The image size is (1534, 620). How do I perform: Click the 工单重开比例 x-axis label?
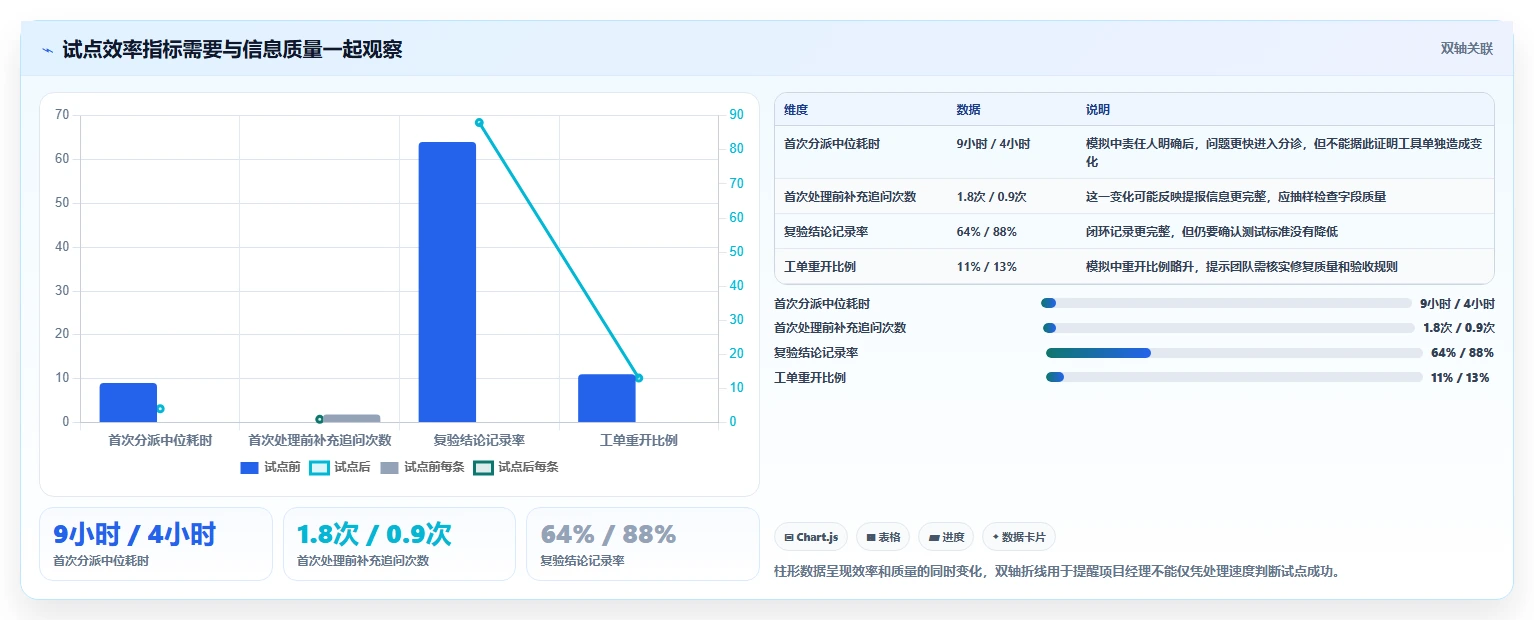pos(639,440)
